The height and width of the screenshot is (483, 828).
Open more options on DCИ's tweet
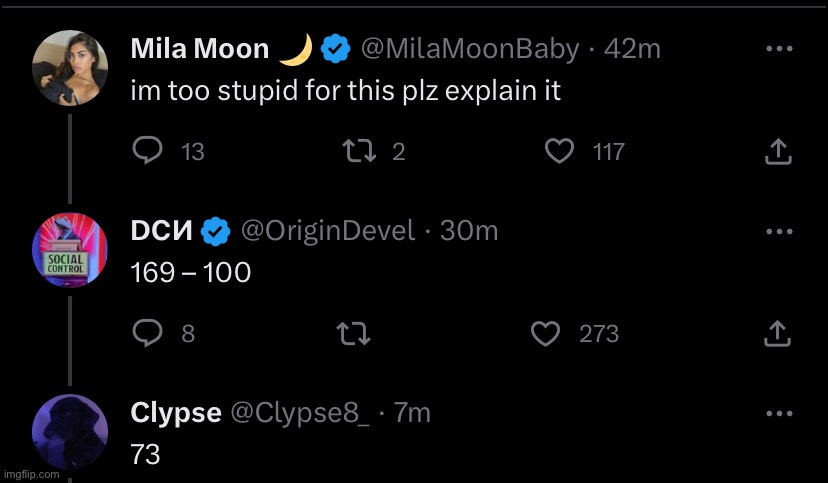coord(779,231)
